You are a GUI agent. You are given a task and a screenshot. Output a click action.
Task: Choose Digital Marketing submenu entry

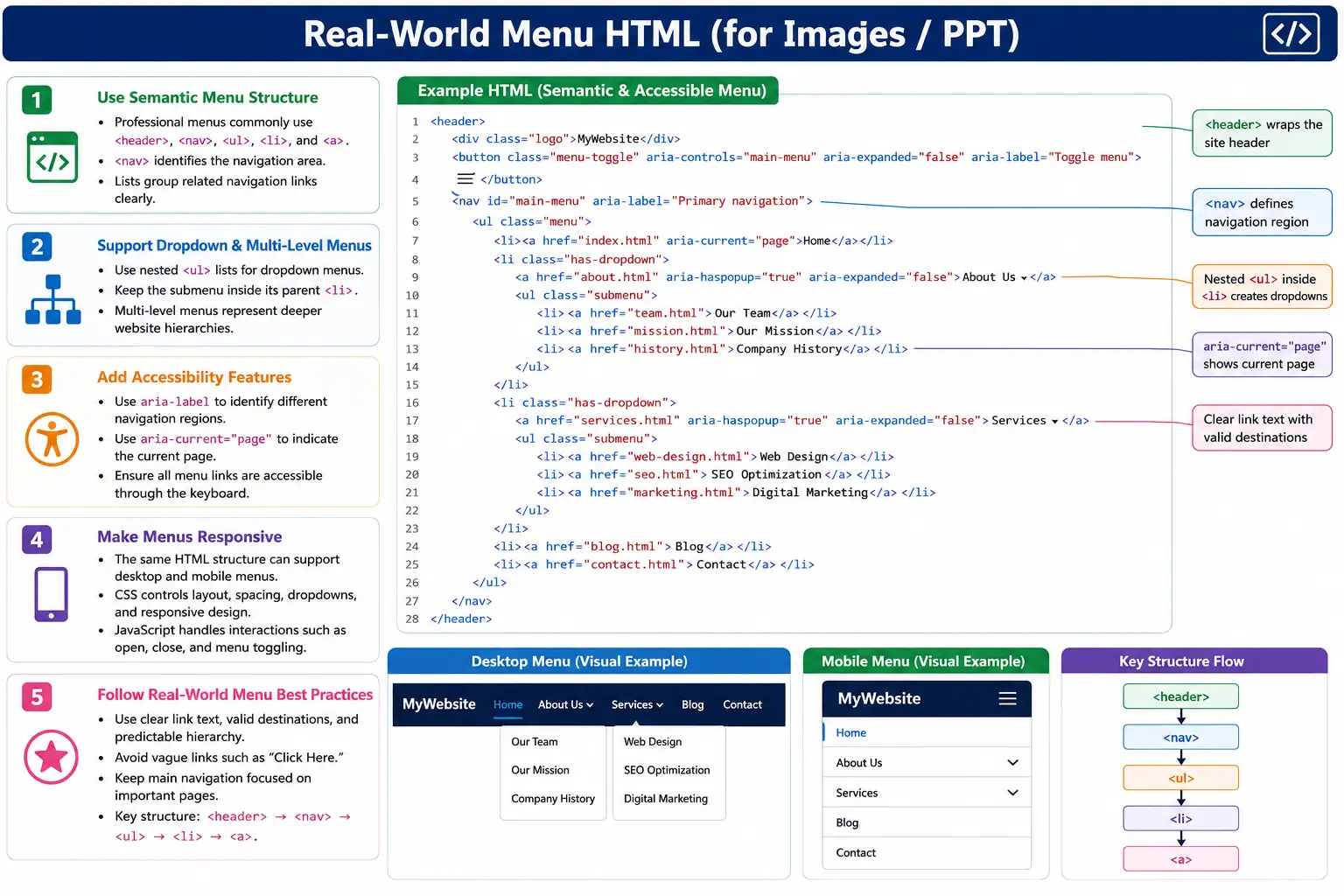[x=666, y=798]
